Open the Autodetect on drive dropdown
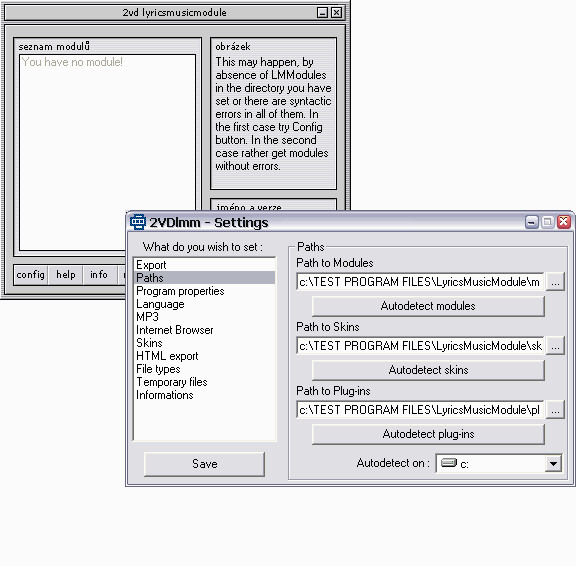 coord(553,464)
